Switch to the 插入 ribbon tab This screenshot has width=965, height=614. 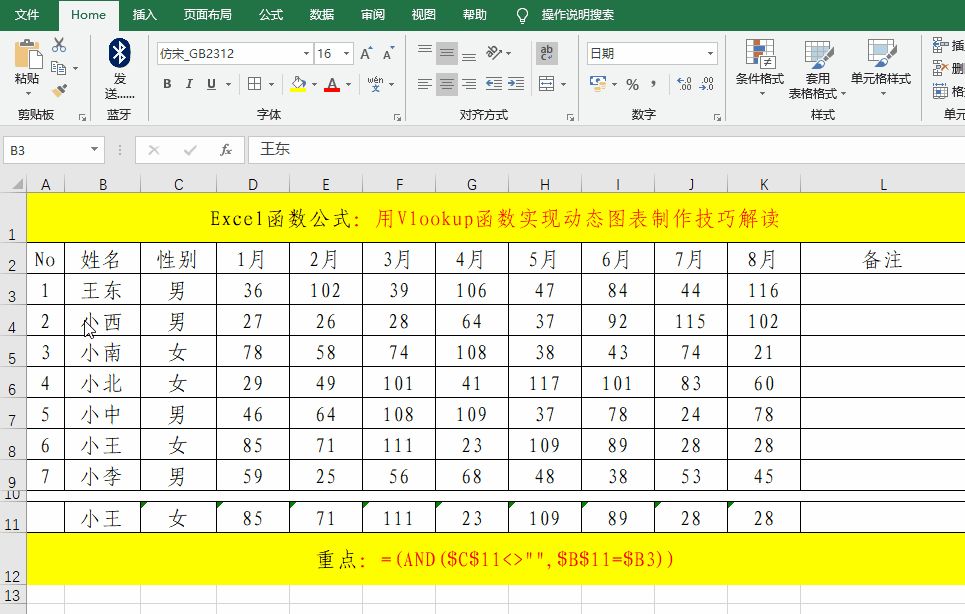pos(145,15)
